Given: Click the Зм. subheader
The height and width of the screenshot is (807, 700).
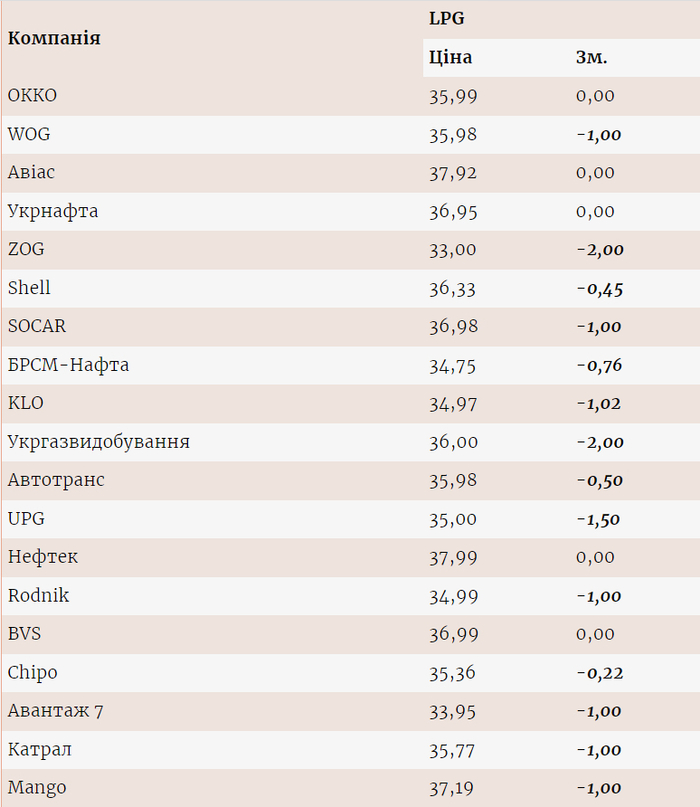Looking at the screenshot, I should (591, 58).
